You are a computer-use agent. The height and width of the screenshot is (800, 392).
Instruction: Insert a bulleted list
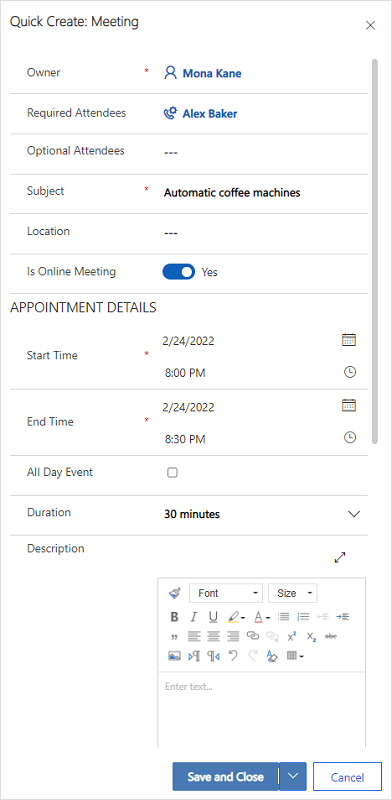pos(283,617)
